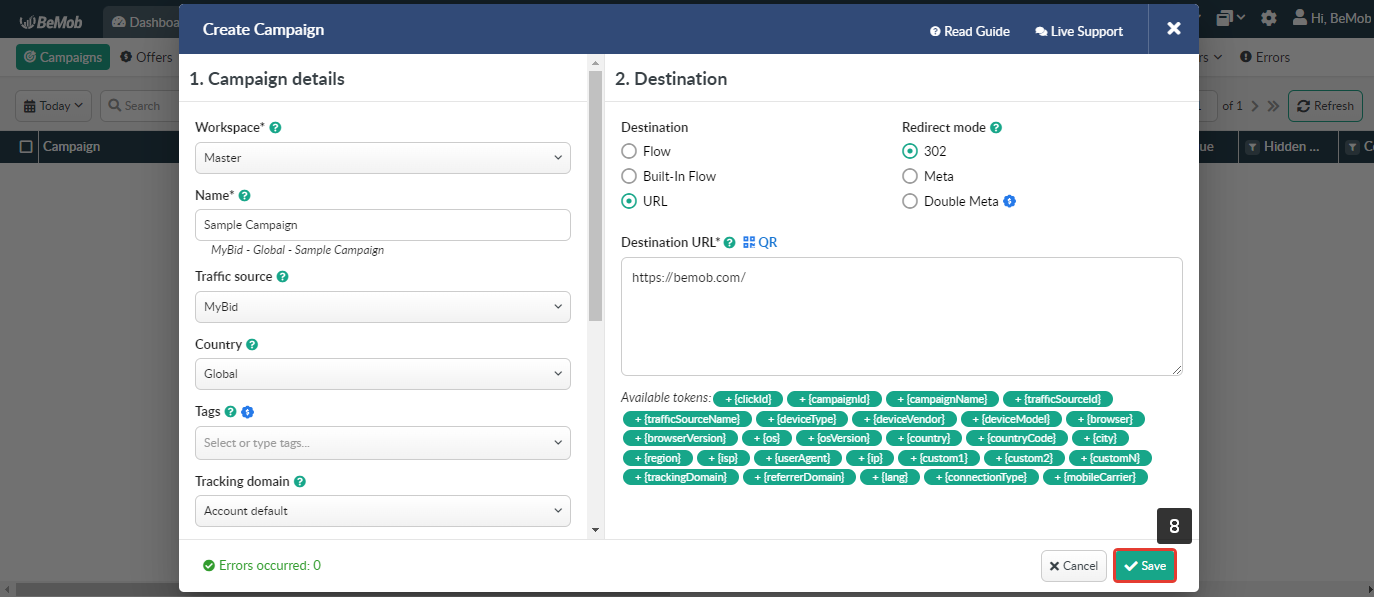Screen dimensions: 1374x597
Task: Choose Meta redirect mode
Action: pos(910,176)
